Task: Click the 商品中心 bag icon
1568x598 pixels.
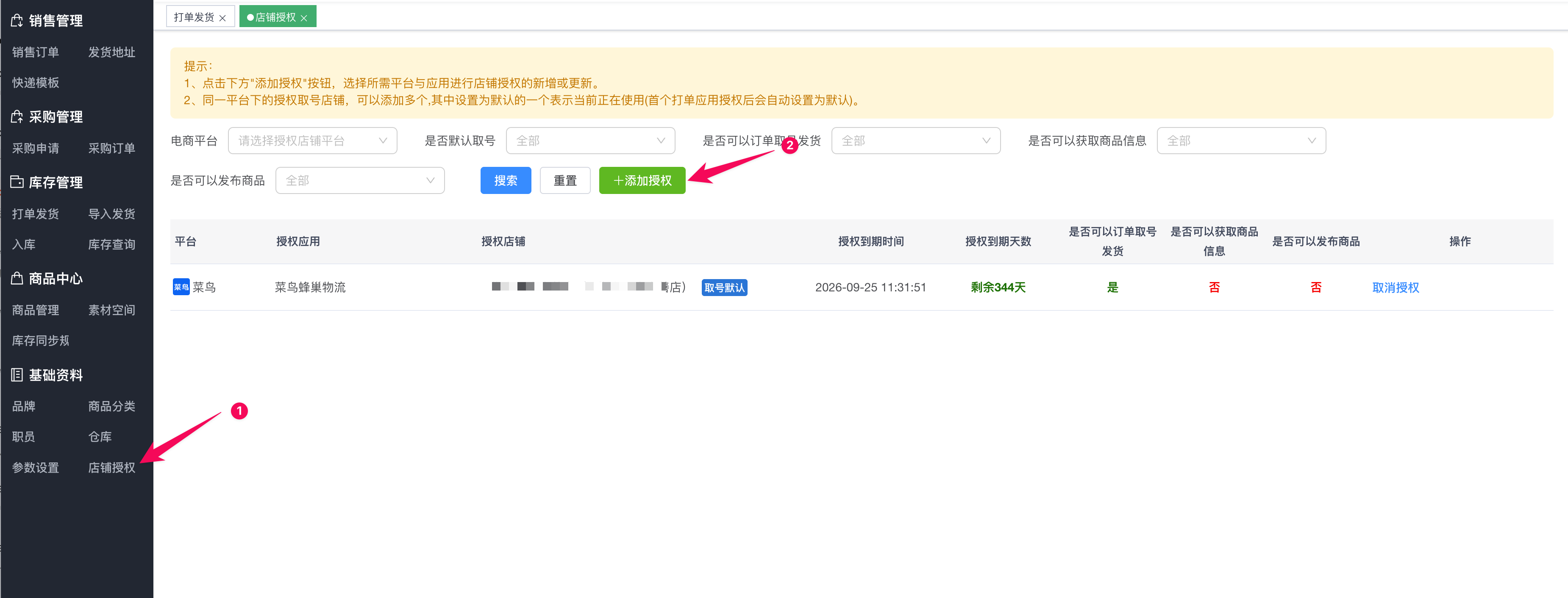Action: [17, 279]
